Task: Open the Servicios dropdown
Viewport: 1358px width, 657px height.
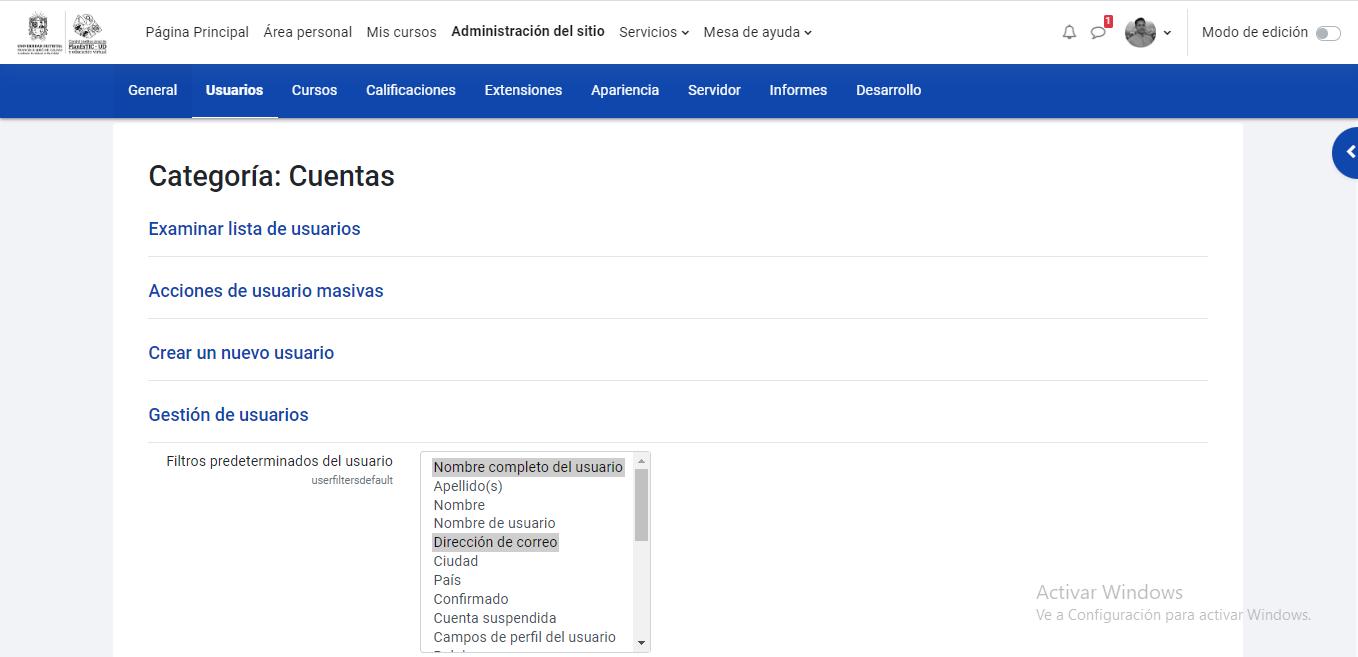Action: point(653,32)
